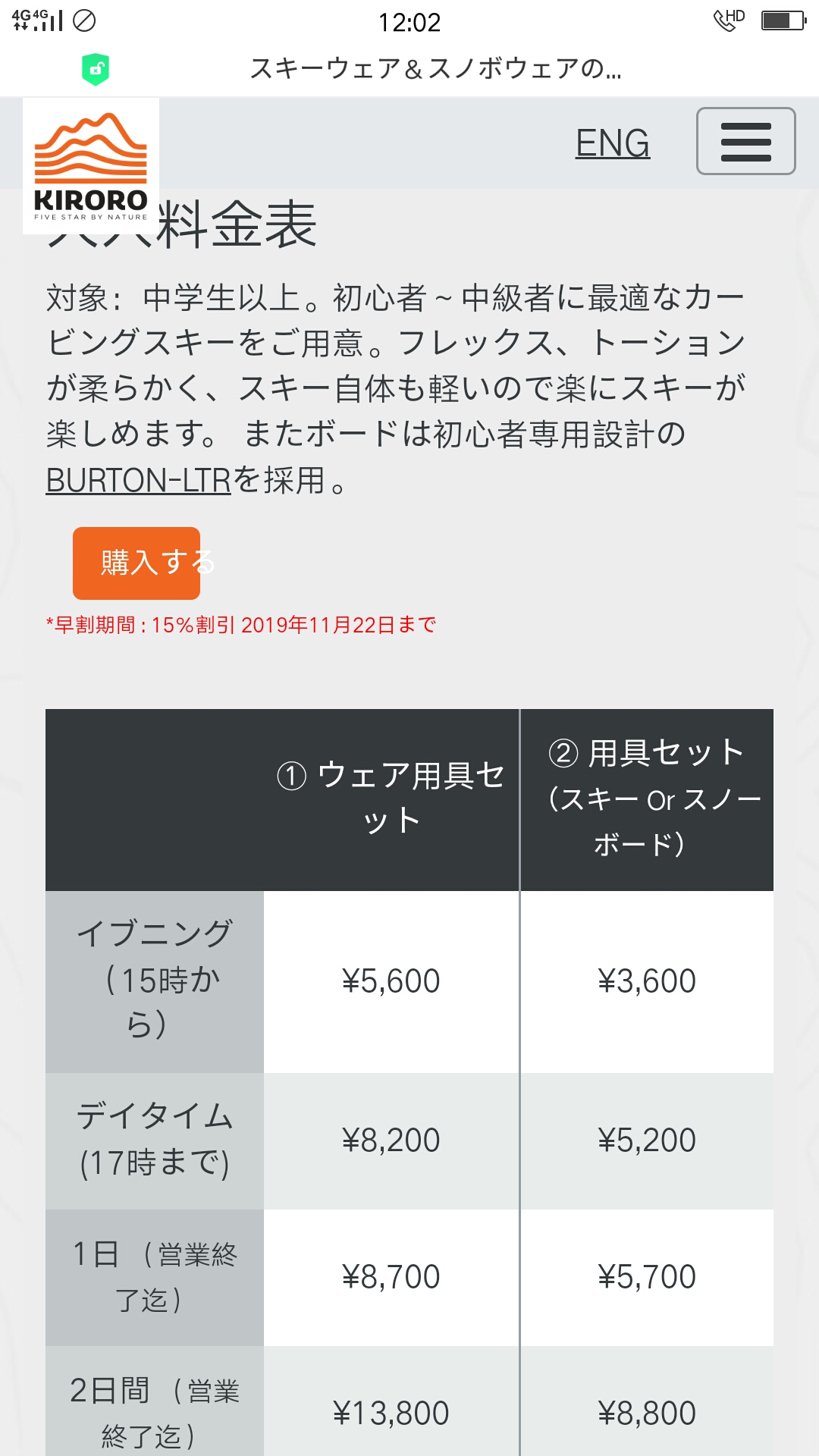
Task: Tap the 4G signal strength icon
Action: (x=38, y=20)
